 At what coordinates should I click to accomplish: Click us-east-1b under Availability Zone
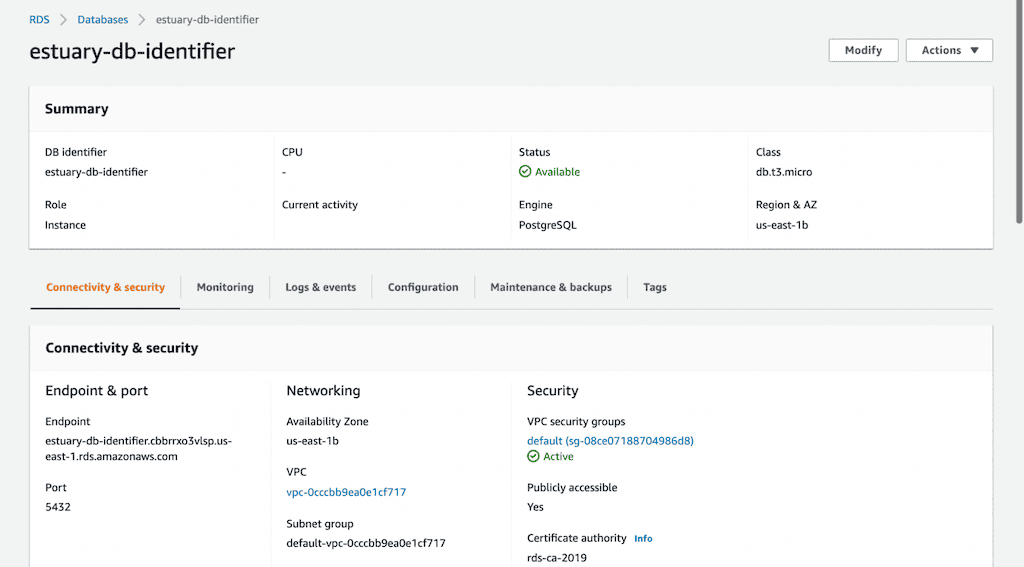(312, 441)
